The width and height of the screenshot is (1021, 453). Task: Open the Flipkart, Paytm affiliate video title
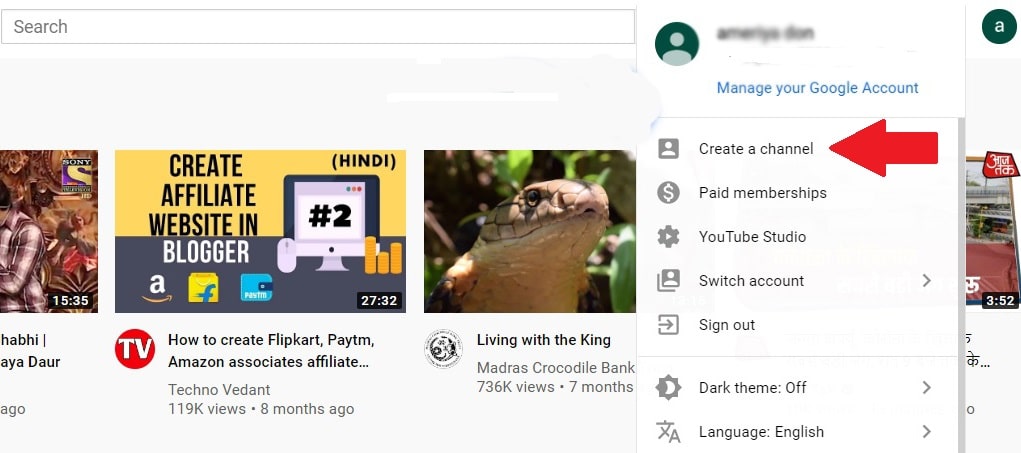pyautogui.click(x=272, y=351)
